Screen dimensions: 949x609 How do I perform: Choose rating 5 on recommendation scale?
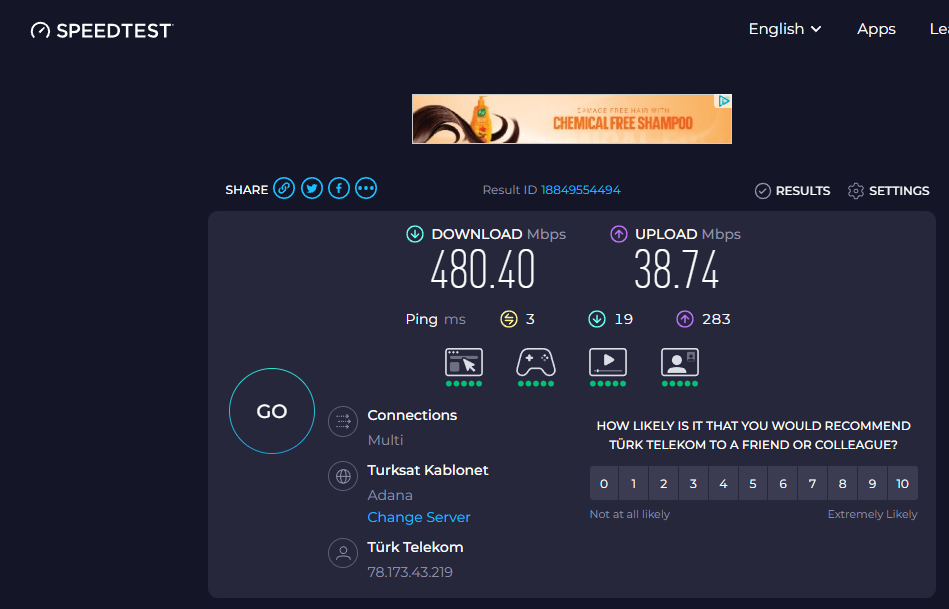point(752,483)
